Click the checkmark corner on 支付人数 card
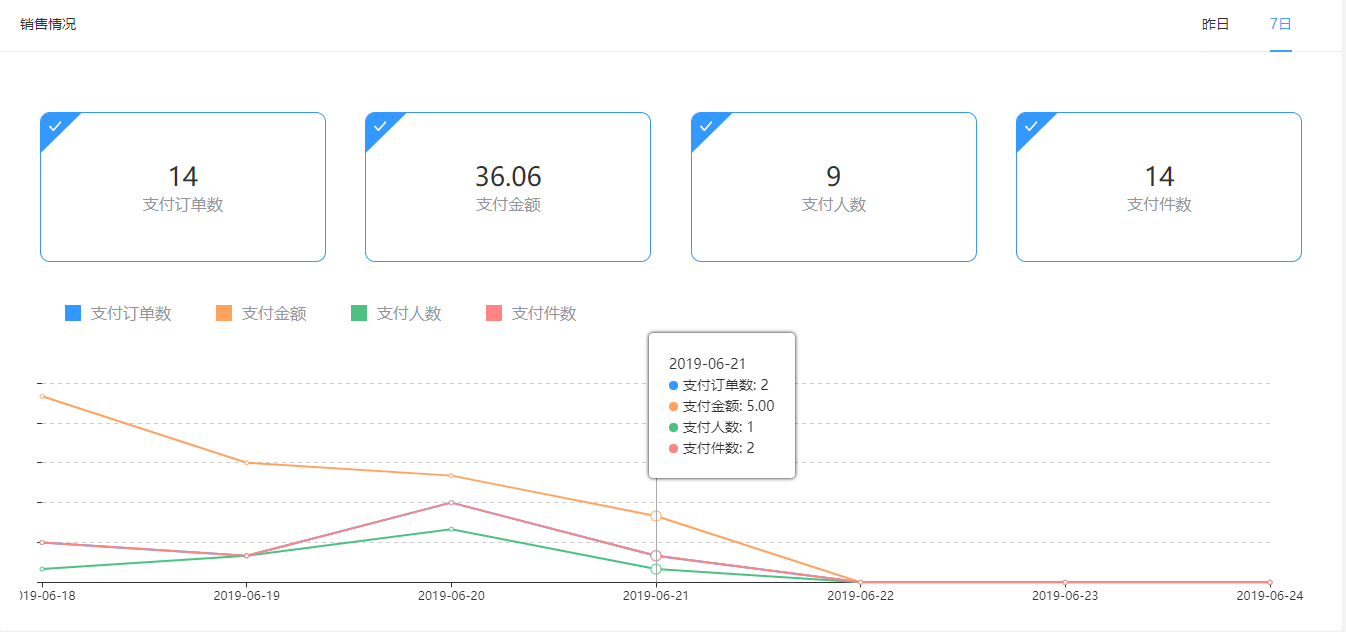 705,126
